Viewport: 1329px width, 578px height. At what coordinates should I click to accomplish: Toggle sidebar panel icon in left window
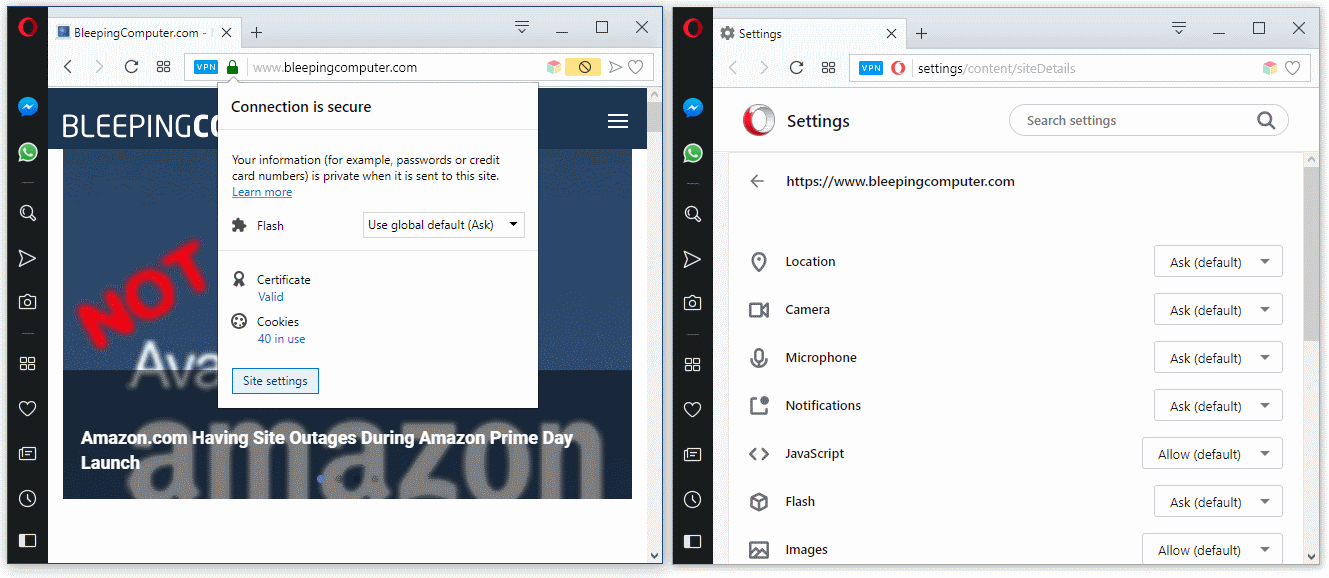[x=28, y=541]
